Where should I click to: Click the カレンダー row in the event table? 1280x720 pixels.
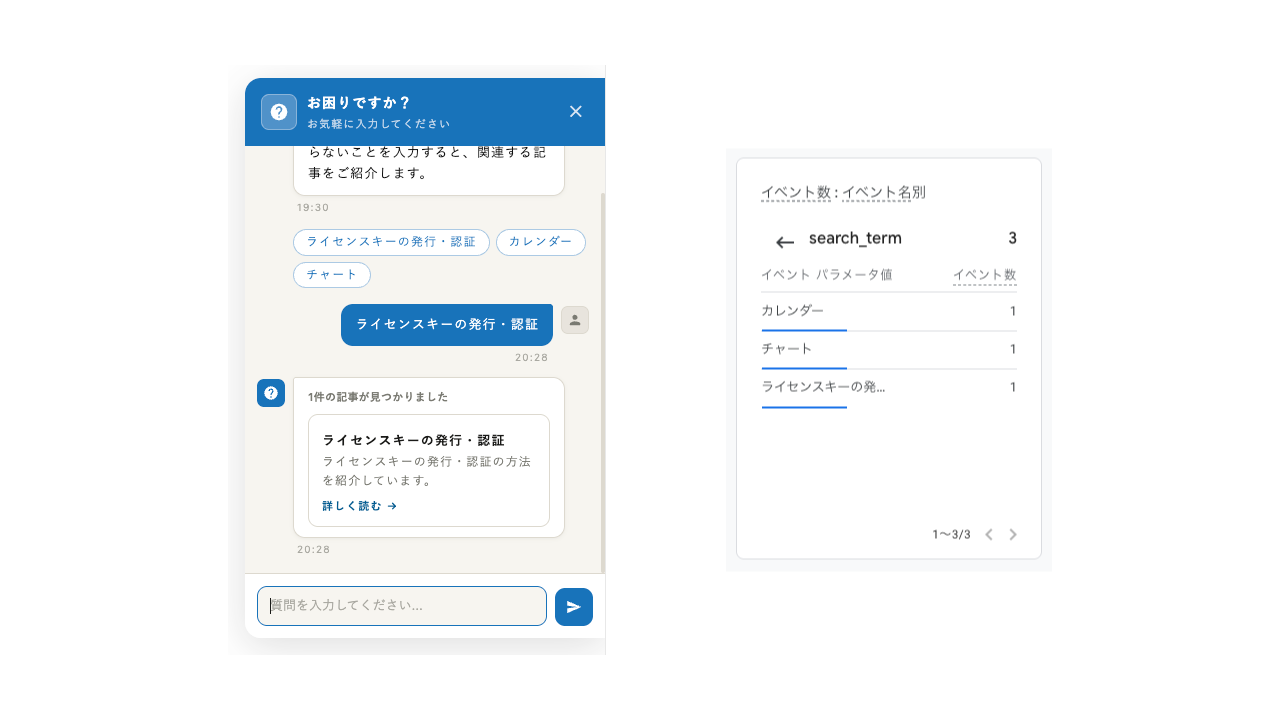pos(791,311)
